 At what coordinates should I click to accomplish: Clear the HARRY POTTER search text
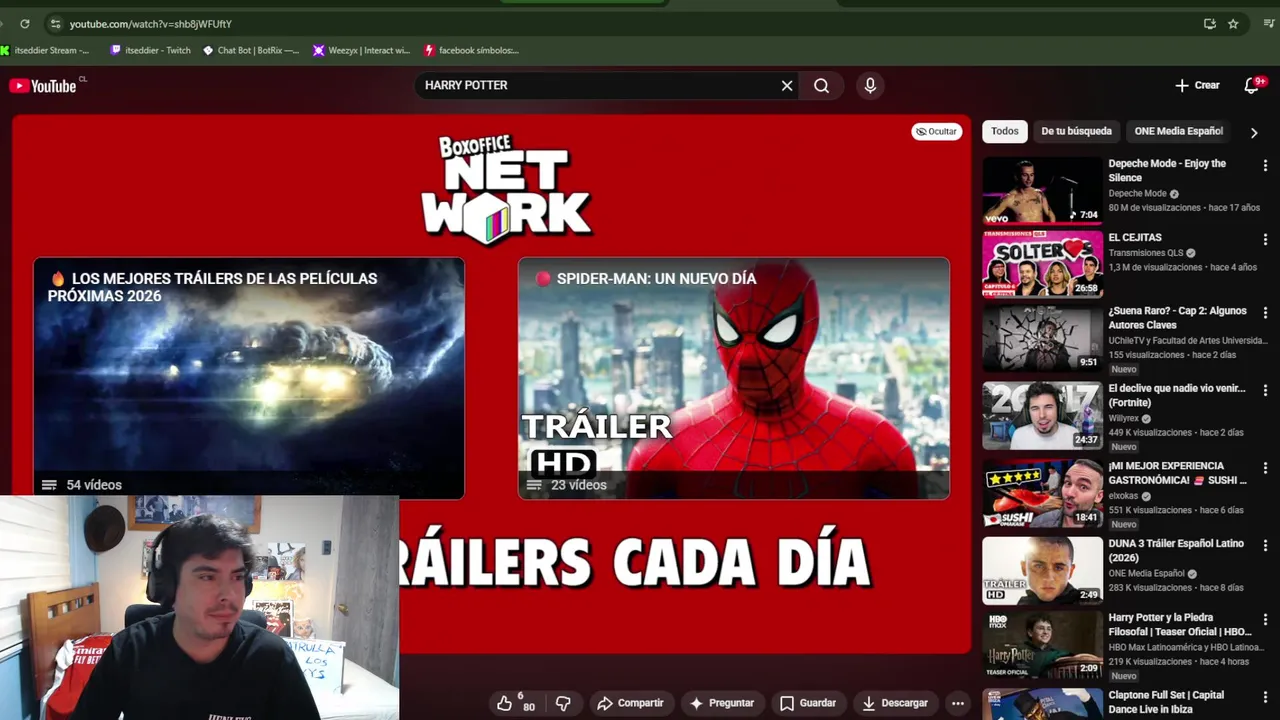(787, 86)
